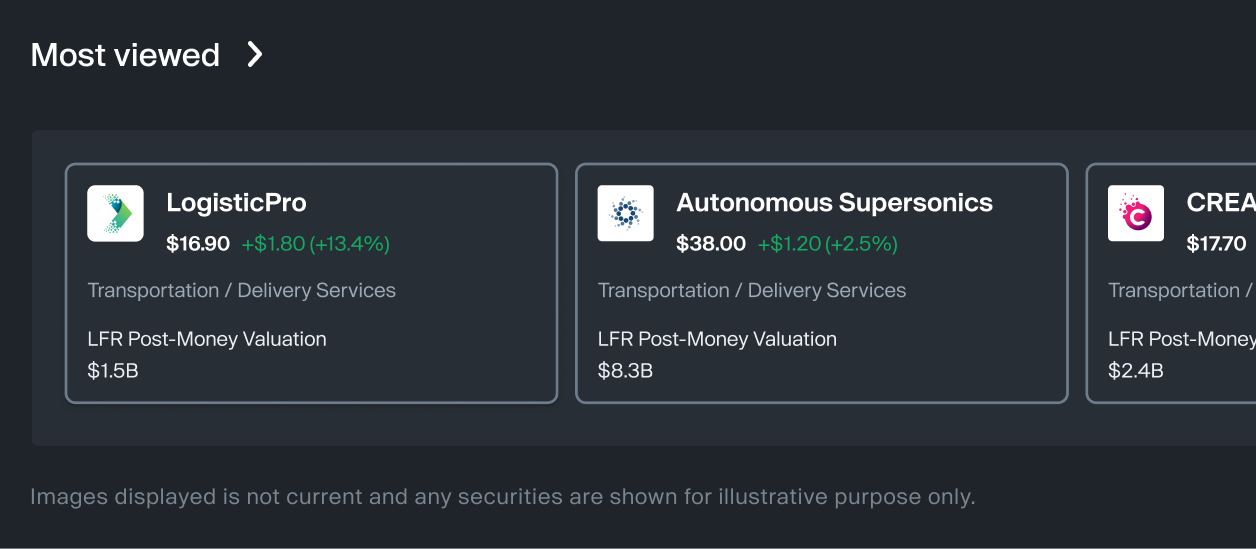The image size is (1256, 549).
Task: Click the Autonomous Supersonics dotted circle logo
Action: 626,213
